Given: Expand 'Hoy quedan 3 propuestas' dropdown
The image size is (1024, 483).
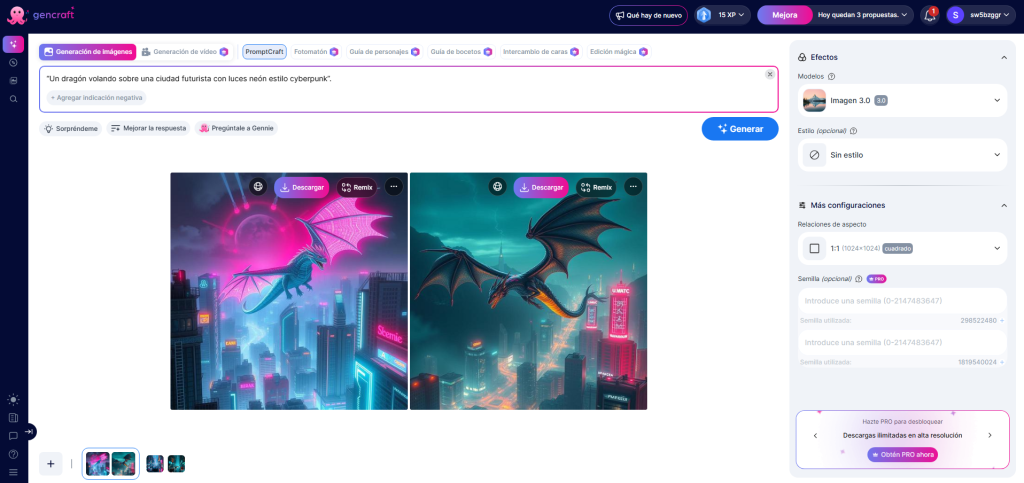Looking at the screenshot, I should (863, 15).
